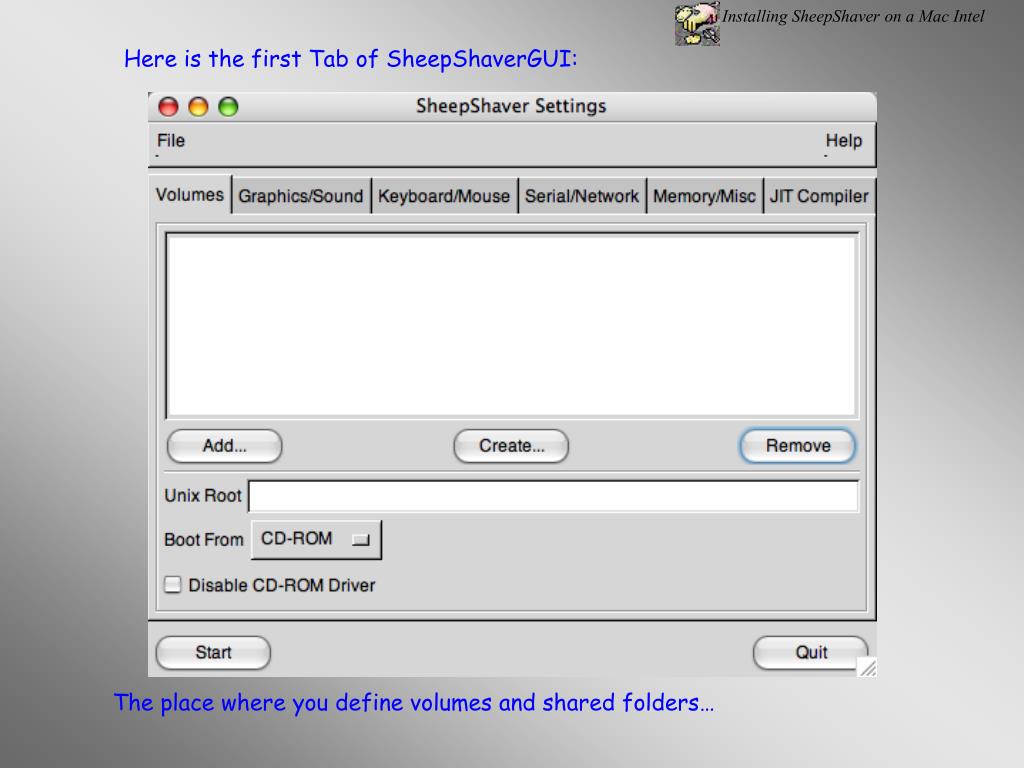This screenshot has width=1024, height=768.
Task: Open the Boot From CD-ROM dropdown
Action: 316,539
